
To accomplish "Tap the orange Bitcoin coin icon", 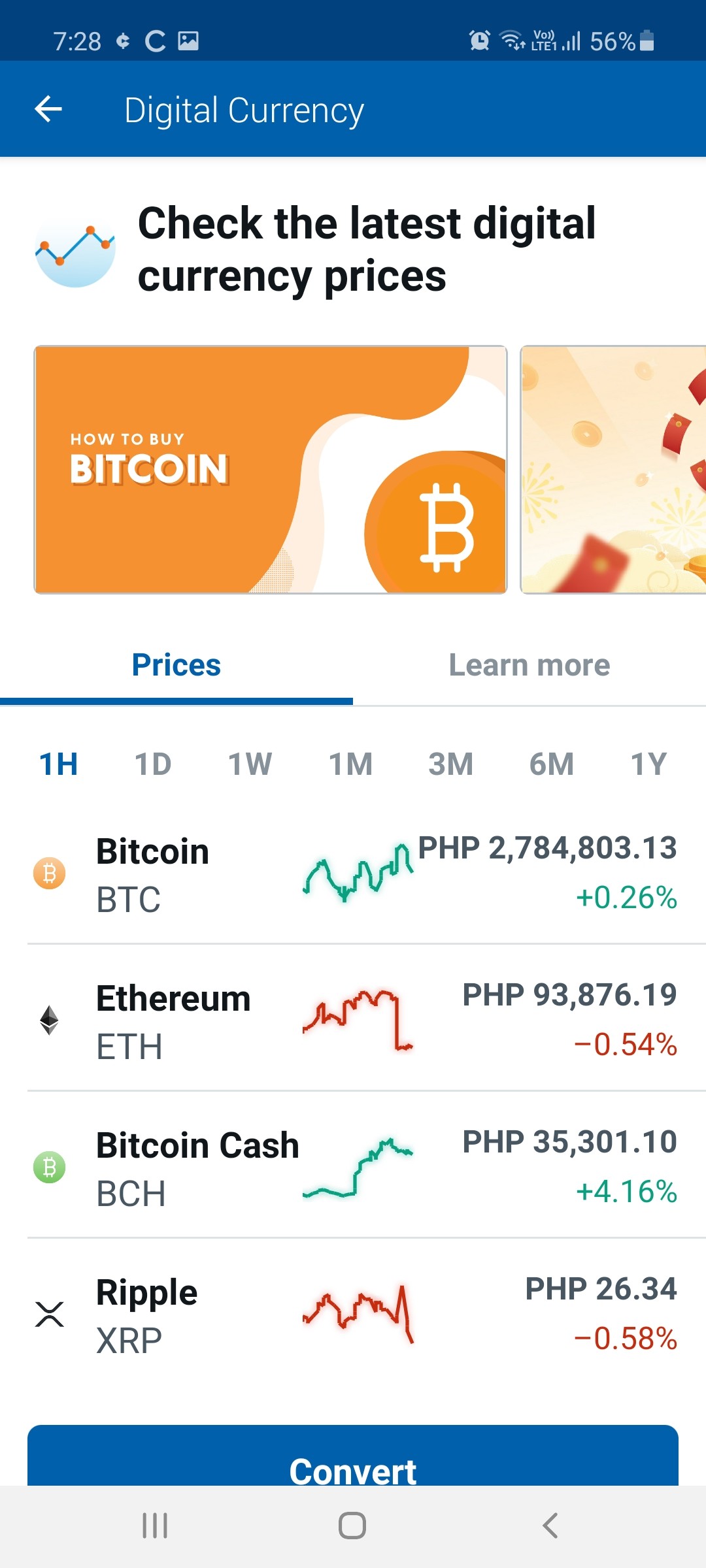I will [50, 873].
